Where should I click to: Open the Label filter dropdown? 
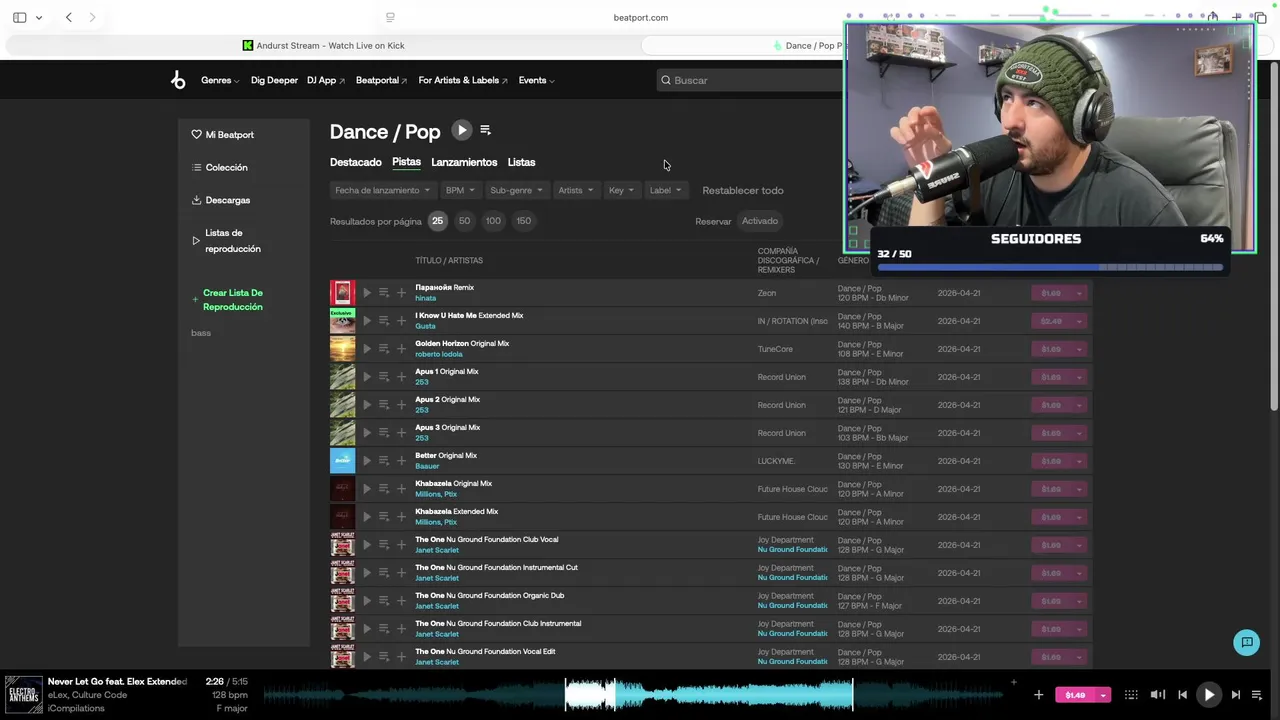pyautogui.click(x=665, y=190)
